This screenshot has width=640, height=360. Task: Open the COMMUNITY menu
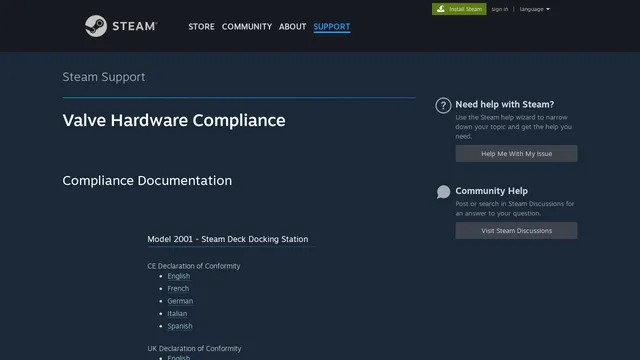coord(247,27)
